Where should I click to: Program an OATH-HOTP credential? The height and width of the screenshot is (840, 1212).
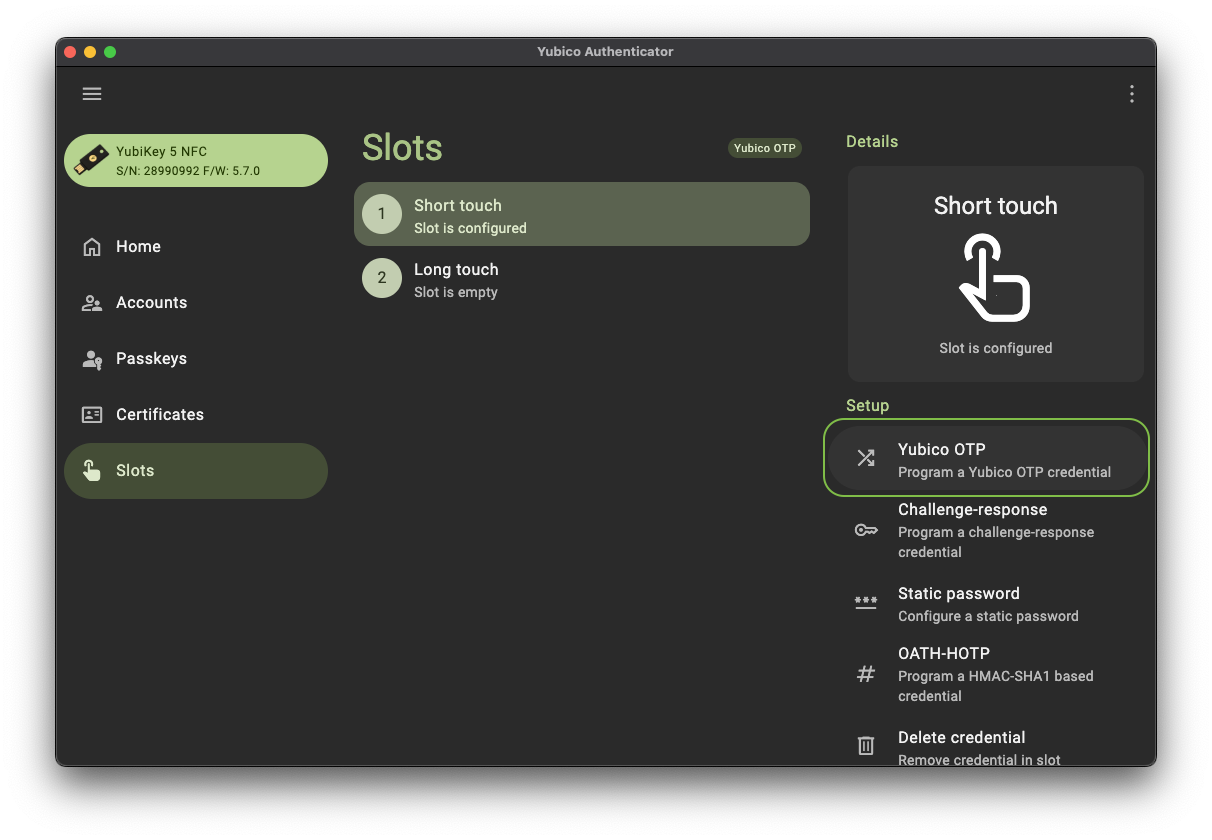pyautogui.click(x=987, y=674)
